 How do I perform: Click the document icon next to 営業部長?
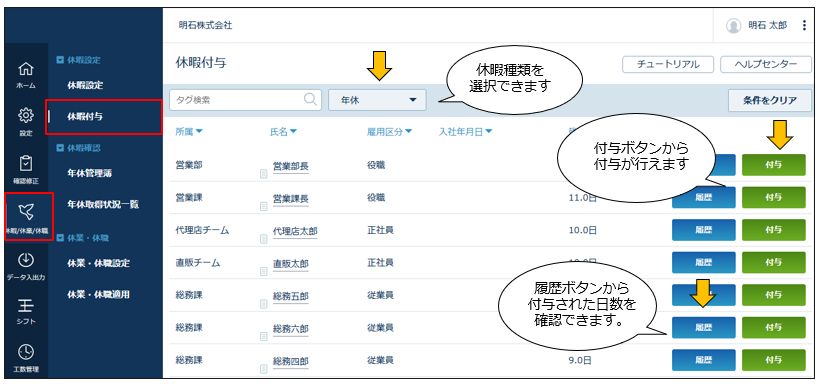pyautogui.click(x=264, y=174)
